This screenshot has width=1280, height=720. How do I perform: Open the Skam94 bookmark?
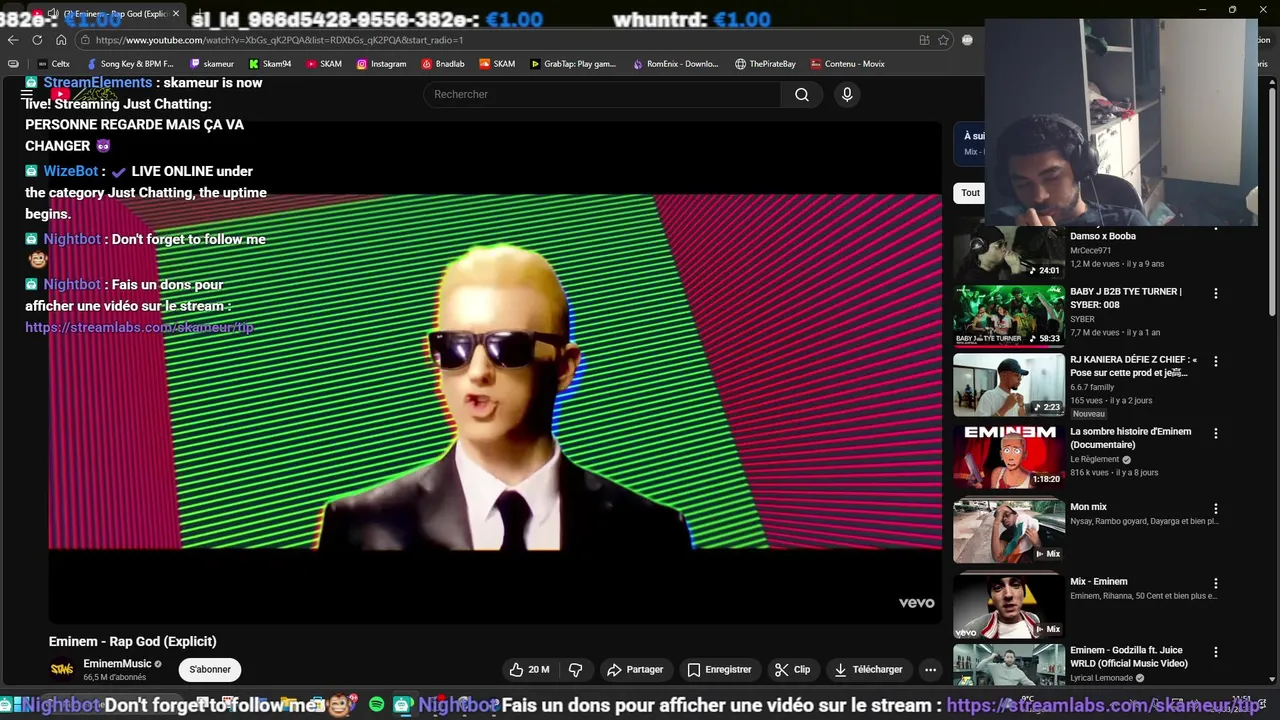[270, 64]
